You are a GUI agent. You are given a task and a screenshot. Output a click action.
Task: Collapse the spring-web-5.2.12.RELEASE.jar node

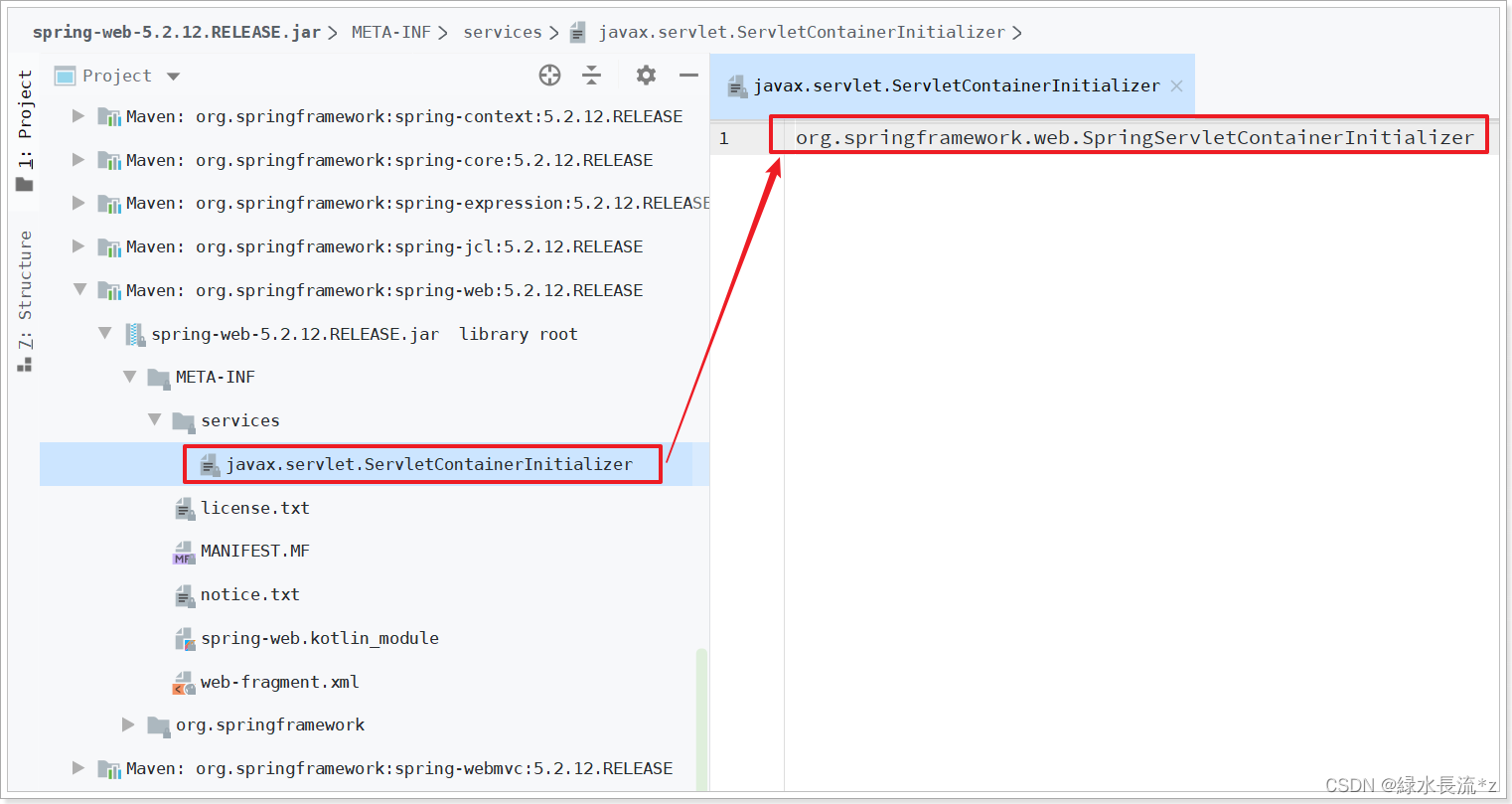pyautogui.click(x=104, y=334)
